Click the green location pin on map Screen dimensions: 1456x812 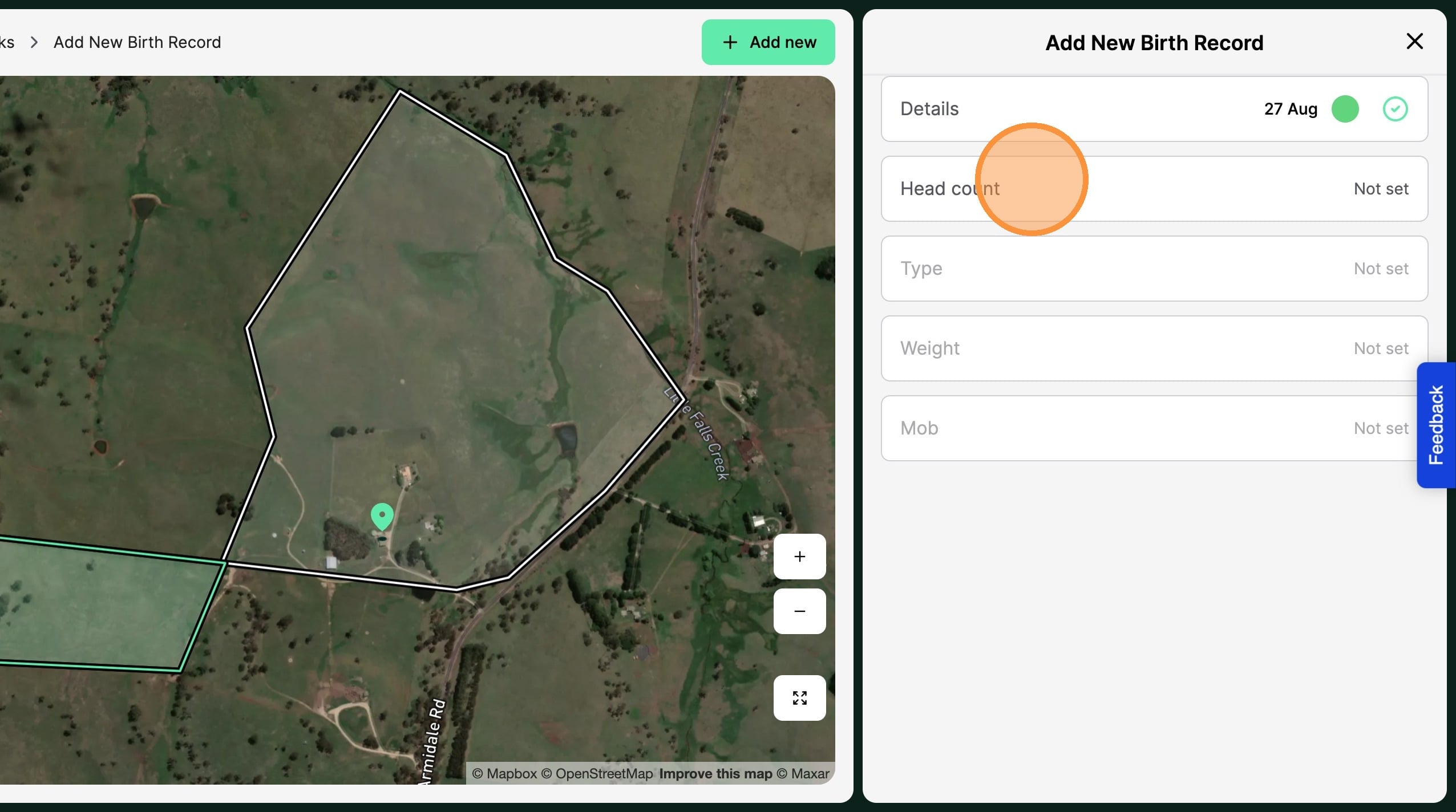coord(382,515)
